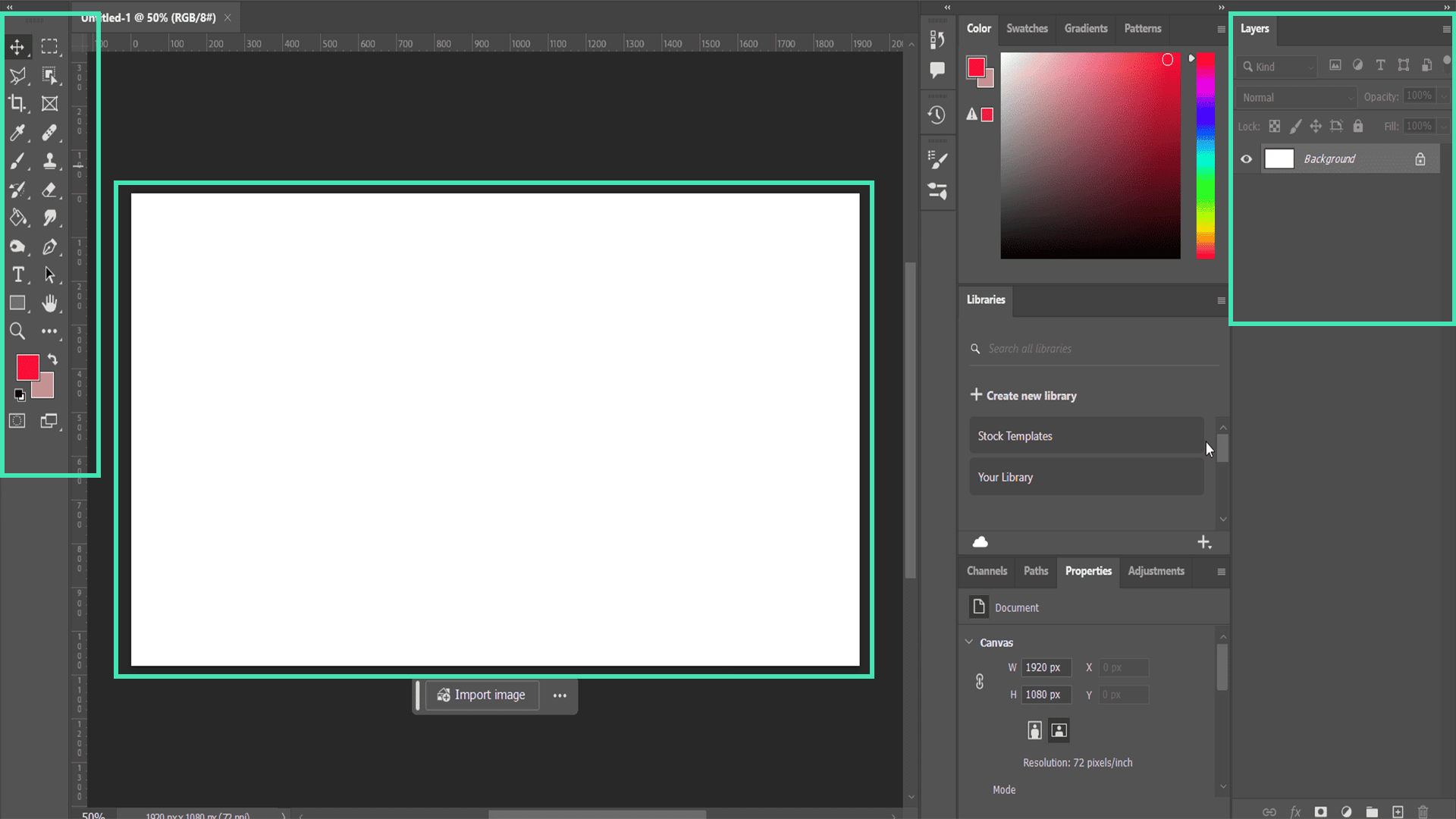This screenshot has height=819, width=1456.
Task: Swap foreground and background colors
Action: pyautogui.click(x=52, y=359)
